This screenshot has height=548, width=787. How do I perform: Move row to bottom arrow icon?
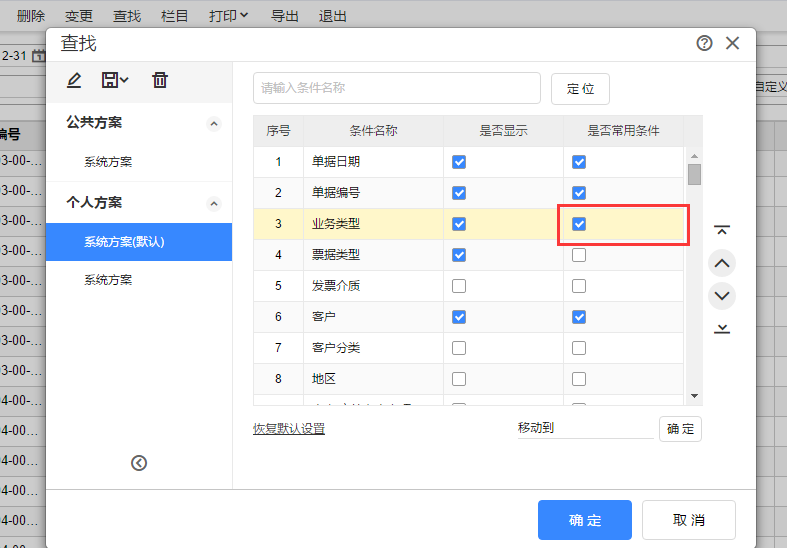click(722, 328)
